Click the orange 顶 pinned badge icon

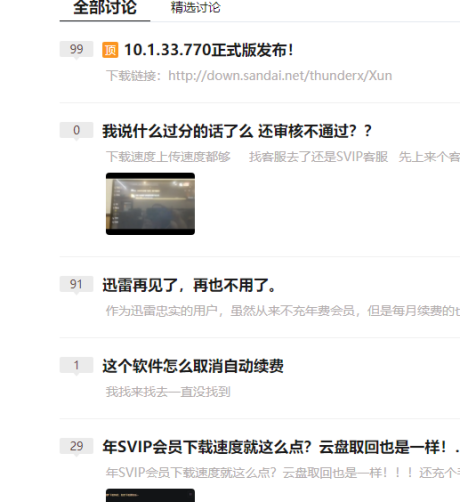click(110, 50)
